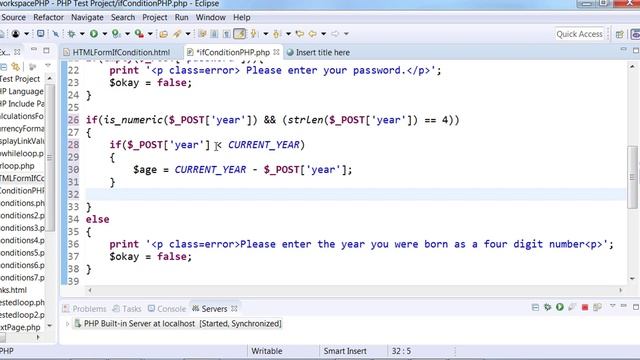
Task: Open the External Tools dropdown arrow
Action: 150,34
